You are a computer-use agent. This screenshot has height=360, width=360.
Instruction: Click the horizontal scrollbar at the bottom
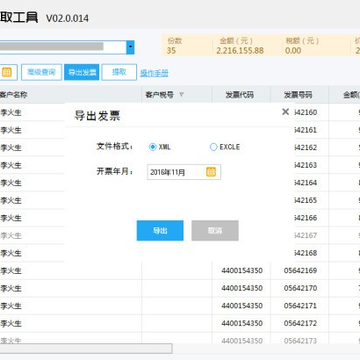(86, 348)
